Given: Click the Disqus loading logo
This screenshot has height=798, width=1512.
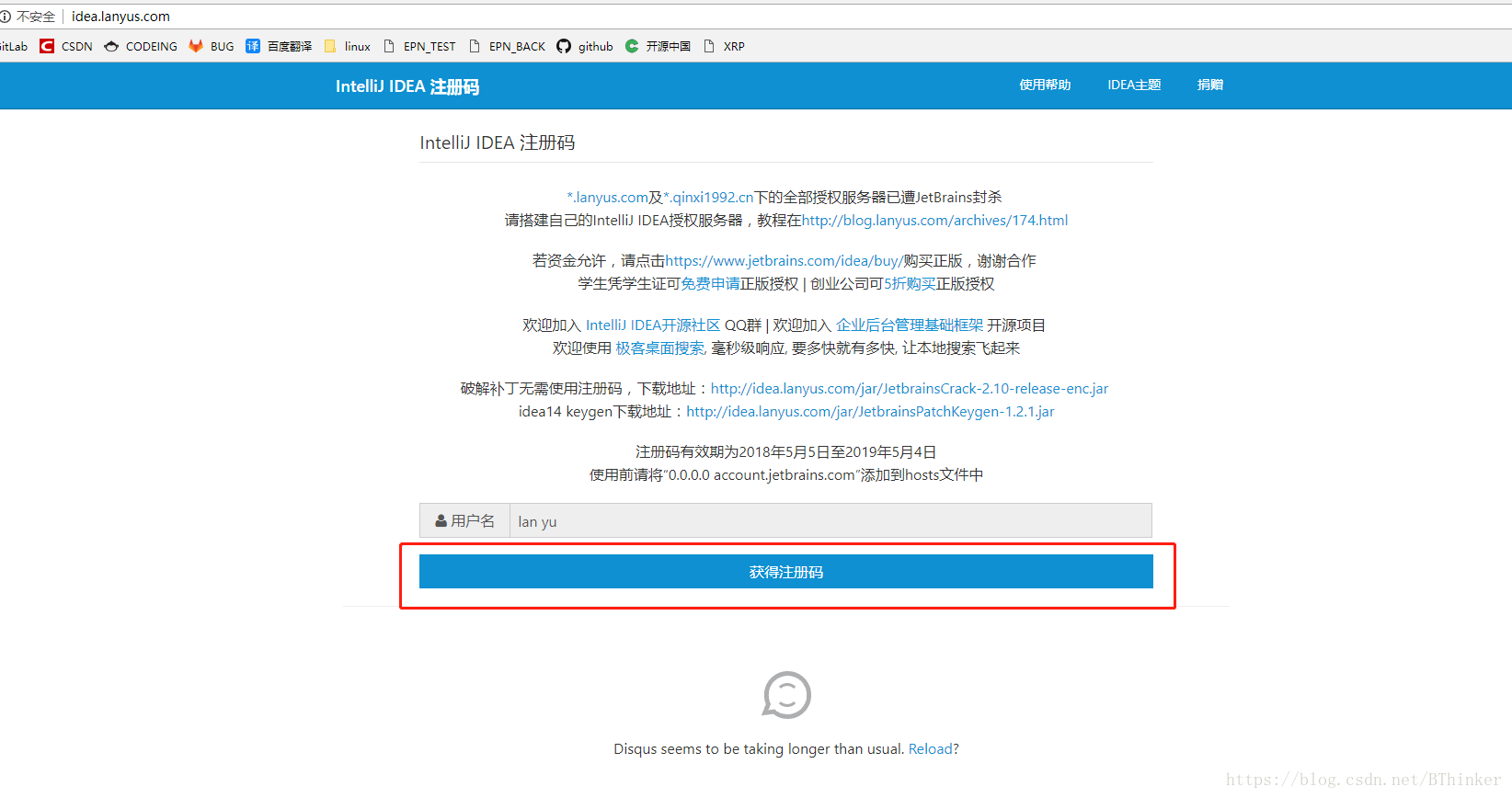Looking at the screenshot, I should [786, 695].
